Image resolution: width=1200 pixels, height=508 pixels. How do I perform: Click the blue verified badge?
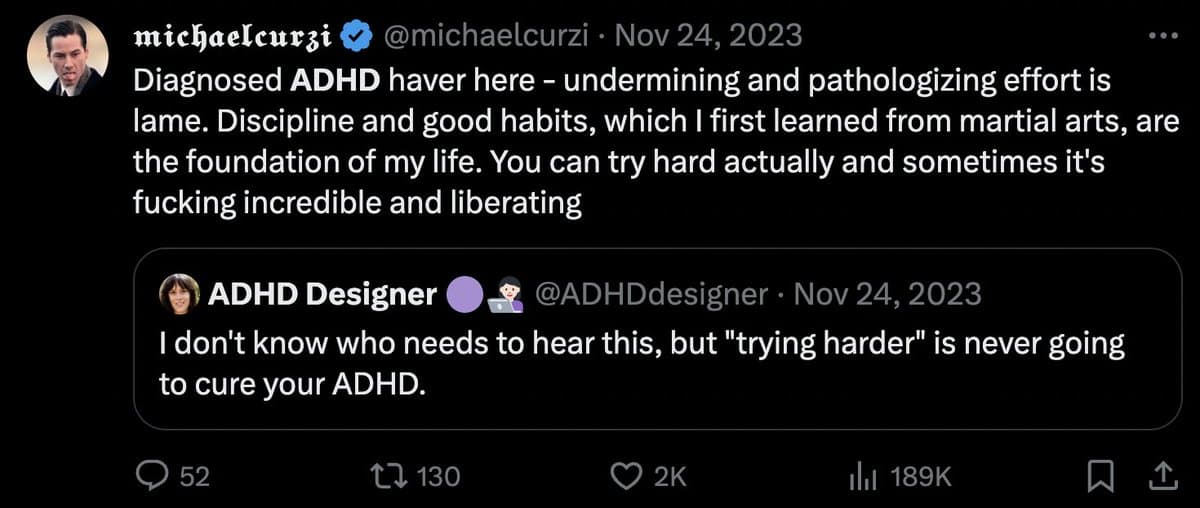coord(355,38)
